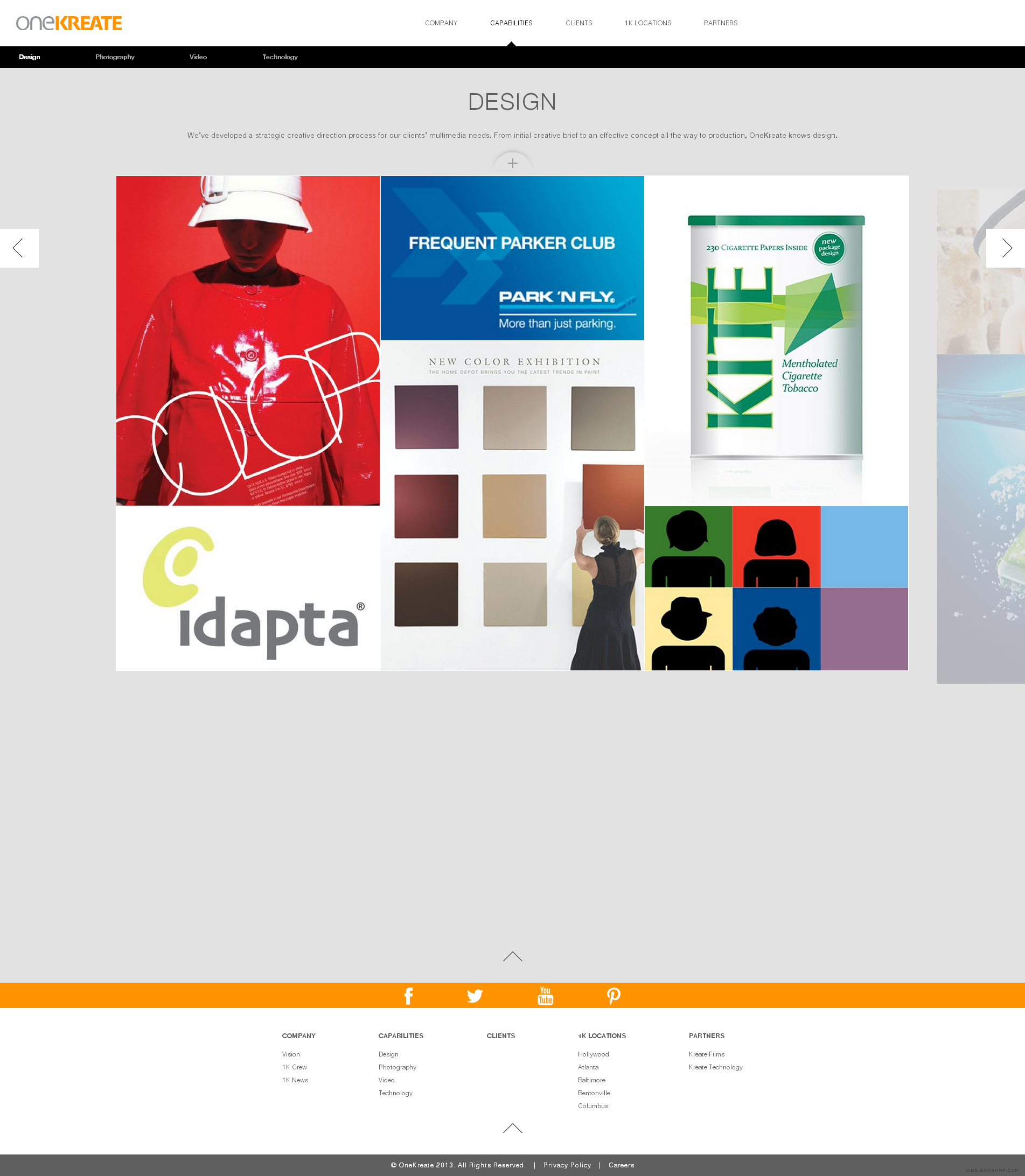Open the Facebook page icon
The image size is (1025, 1176).
(408, 996)
